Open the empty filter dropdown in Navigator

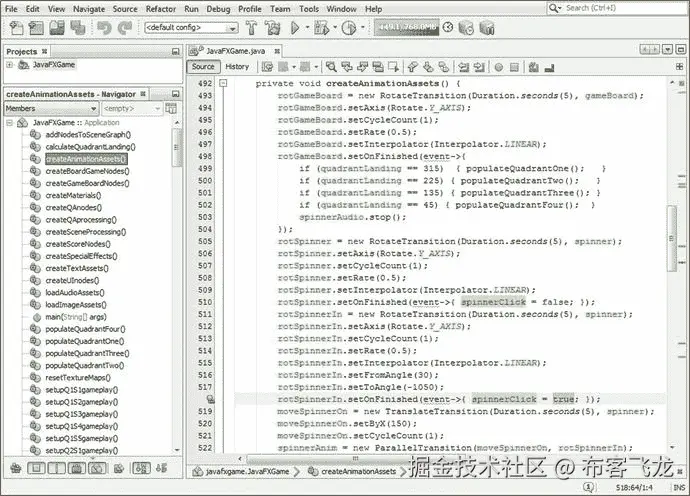pos(132,108)
